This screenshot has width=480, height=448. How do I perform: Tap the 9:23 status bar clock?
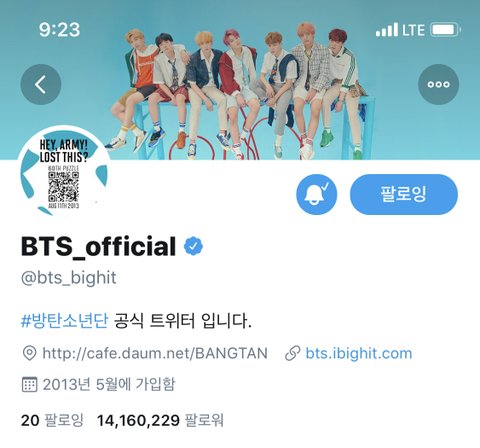click(x=59, y=30)
